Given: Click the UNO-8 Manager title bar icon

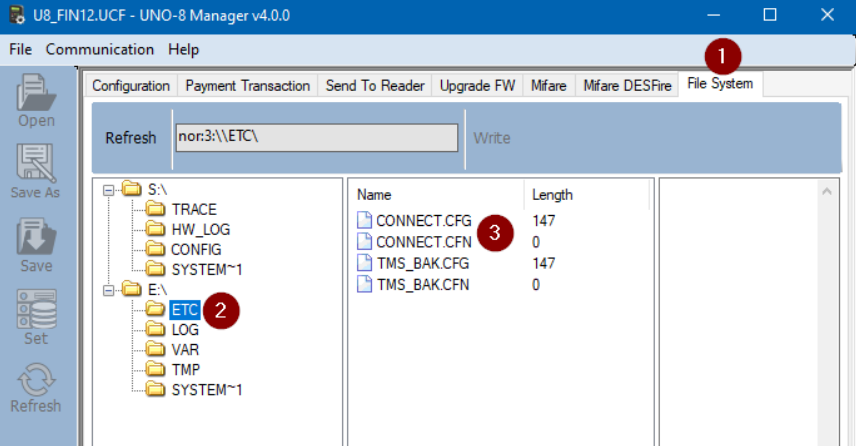Looking at the screenshot, I should tap(17, 15).
